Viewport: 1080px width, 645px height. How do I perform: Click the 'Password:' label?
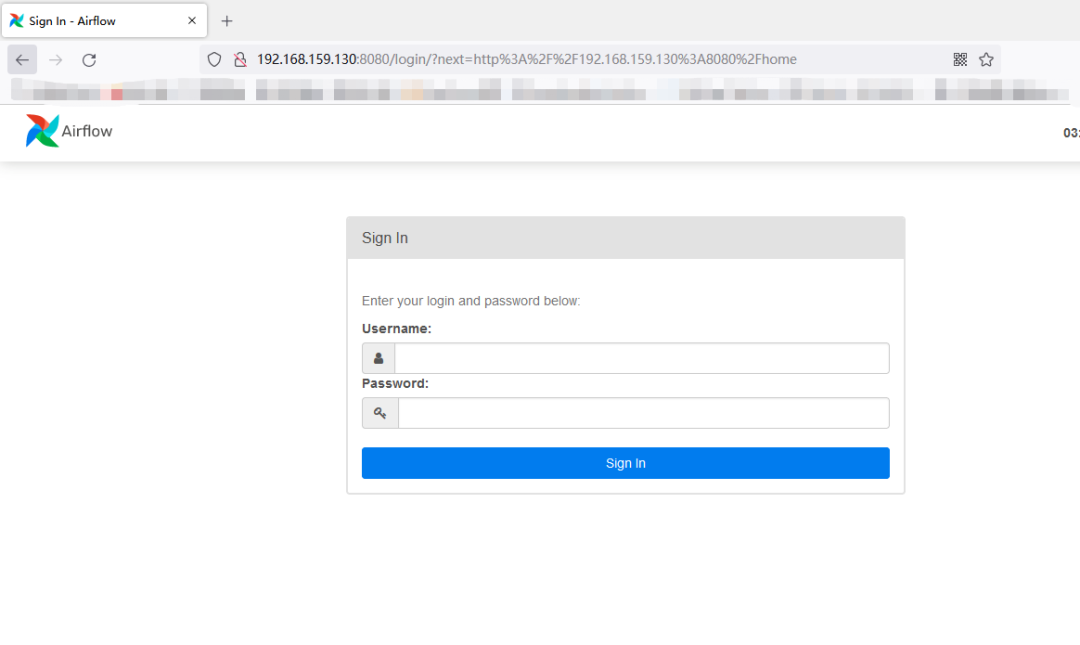point(395,383)
